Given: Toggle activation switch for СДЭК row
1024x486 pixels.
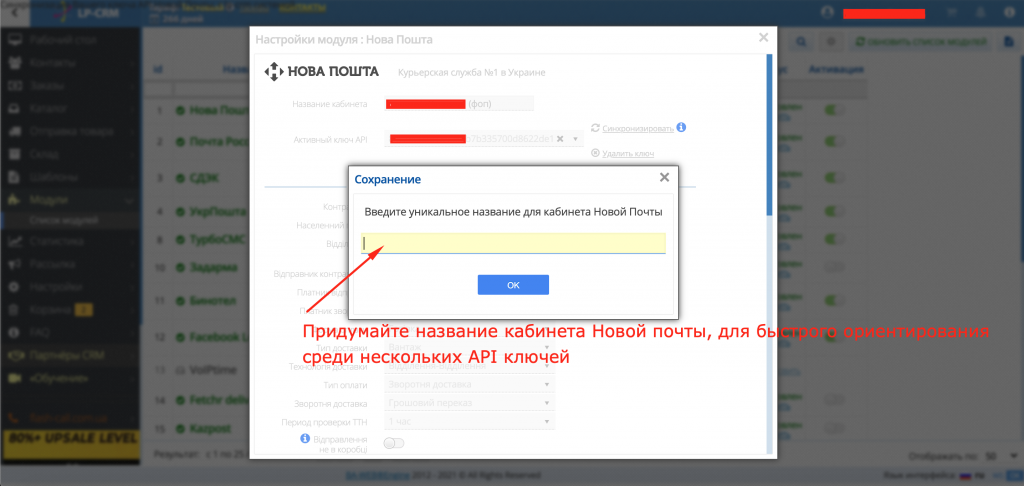Looking at the screenshot, I should click(x=834, y=178).
